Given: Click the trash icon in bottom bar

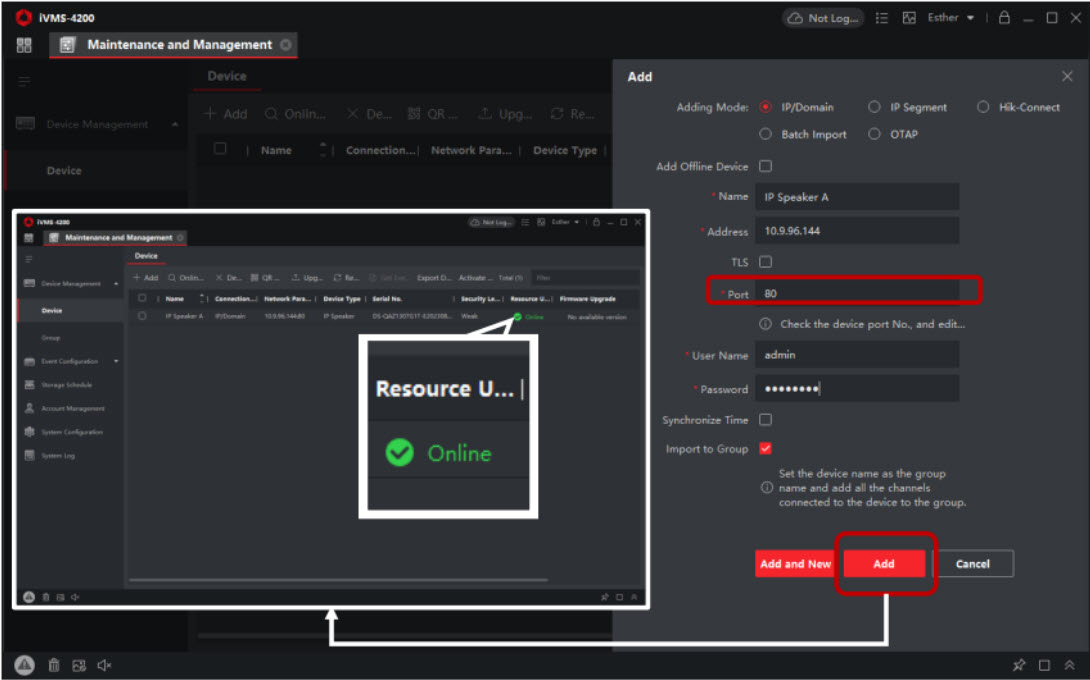Looking at the screenshot, I should click(54, 665).
